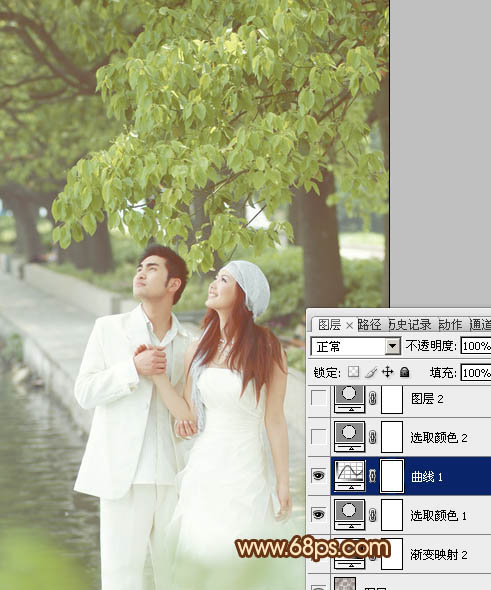Hide the 选取颜色 1 layer eye icon

(319, 514)
